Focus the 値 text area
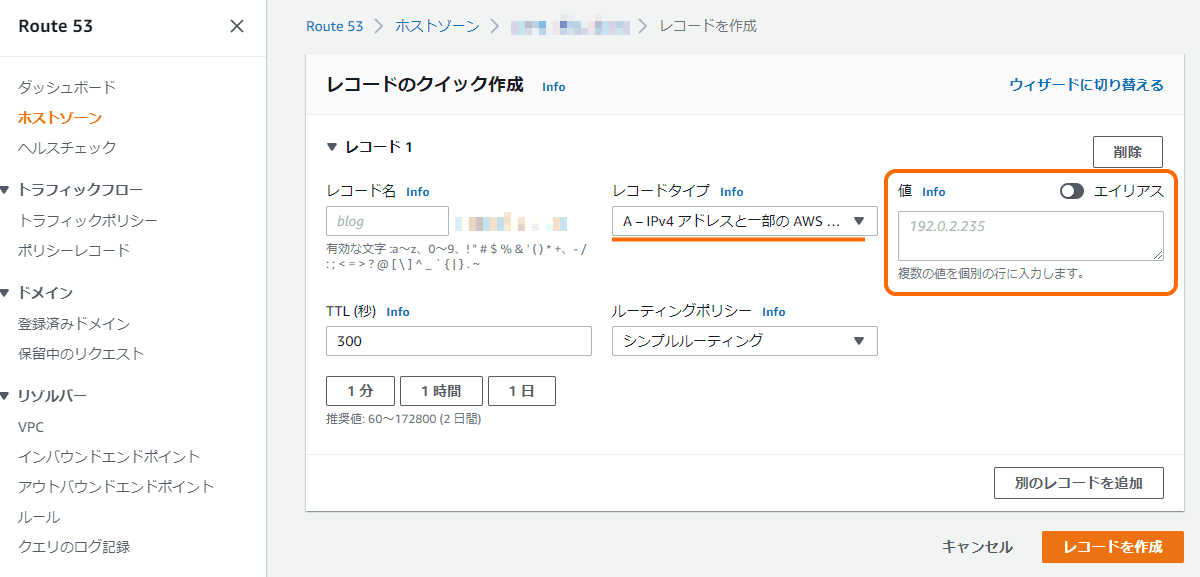The height and width of the screenshot is (577, 1200). pyautogui.click(x=1031, y=236)
